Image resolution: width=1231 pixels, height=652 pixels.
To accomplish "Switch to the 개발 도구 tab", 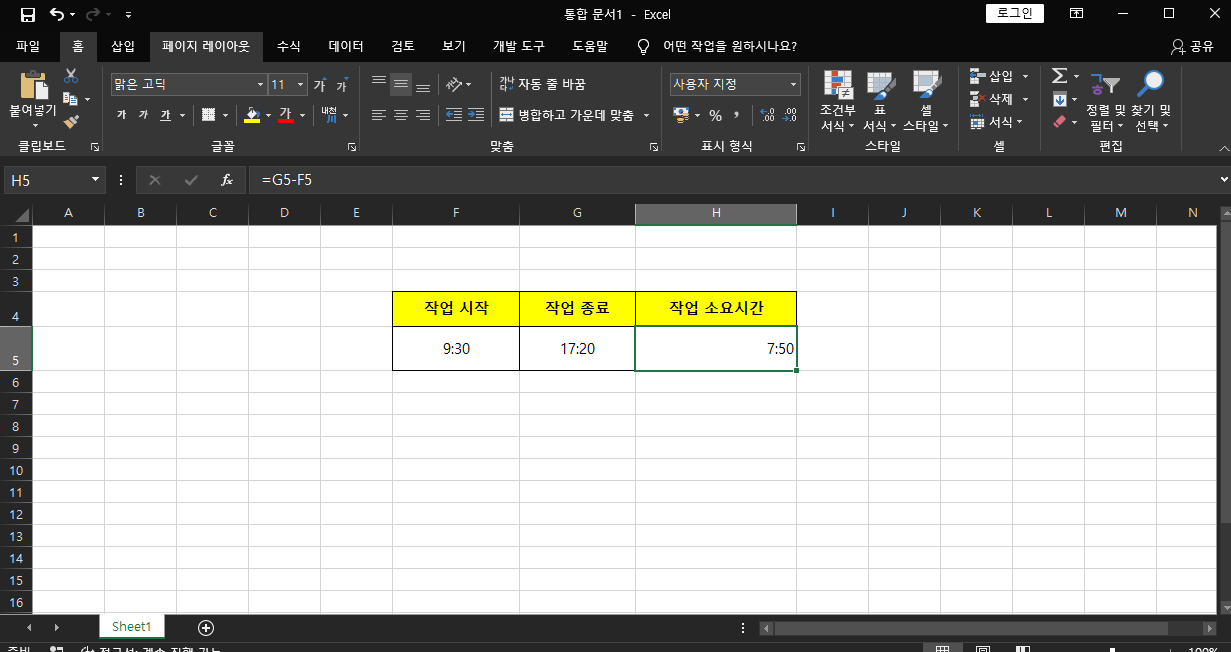I will pos(519,46).
